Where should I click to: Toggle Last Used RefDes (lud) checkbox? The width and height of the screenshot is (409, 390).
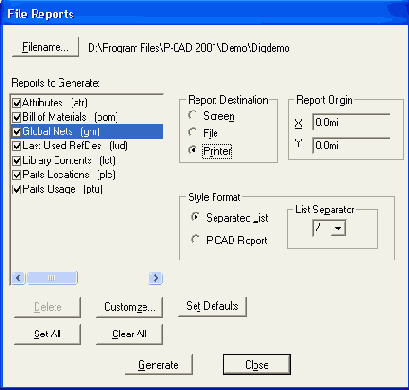click(x=17, y=146)
